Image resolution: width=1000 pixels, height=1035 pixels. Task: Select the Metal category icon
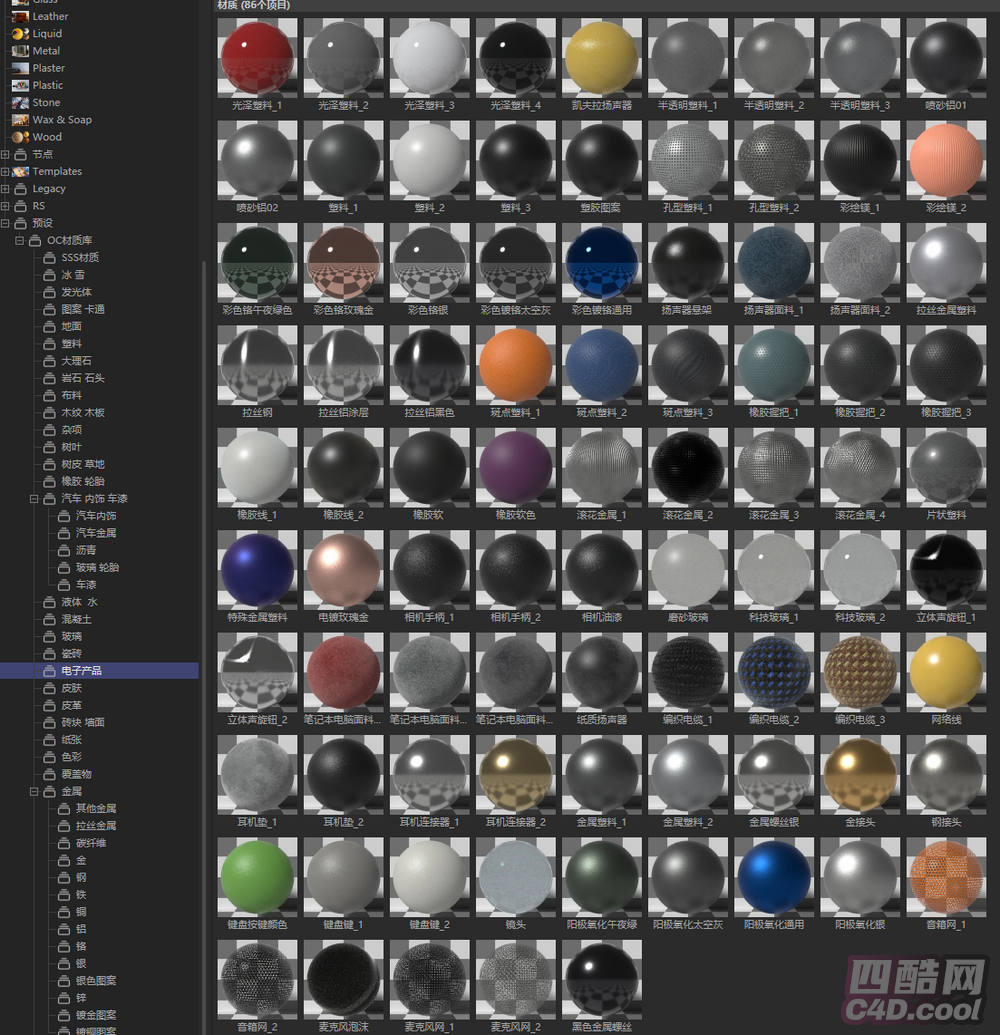tap(20, 50)
